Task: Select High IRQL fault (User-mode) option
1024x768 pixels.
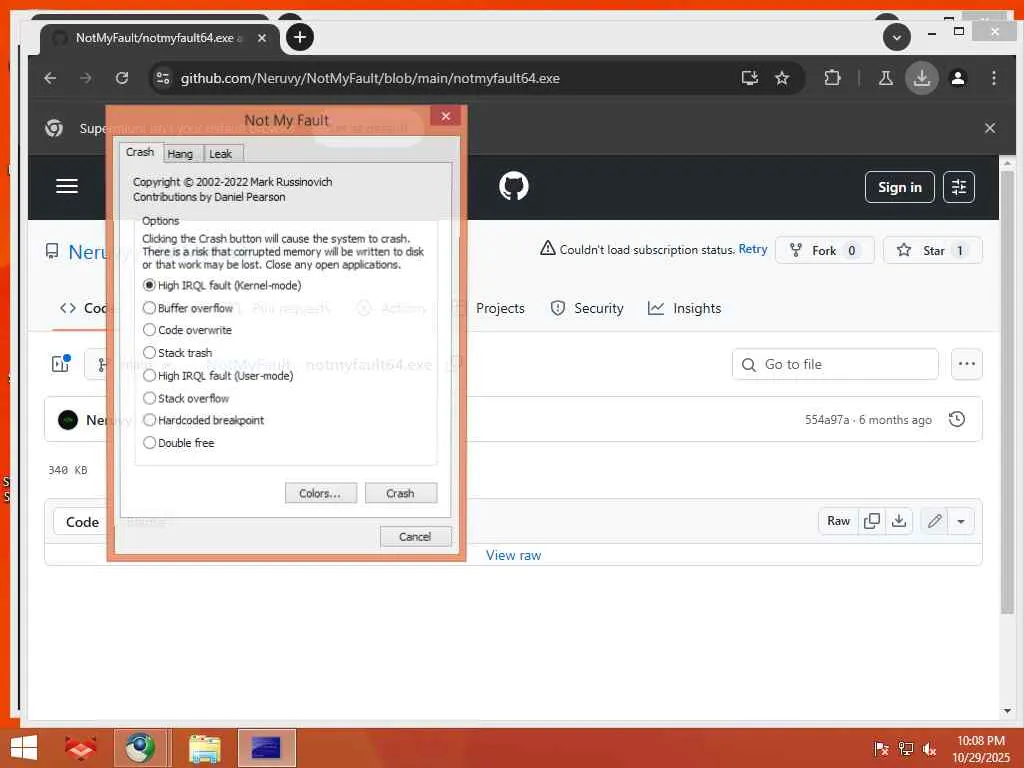Action: click(x=217, y=376)
